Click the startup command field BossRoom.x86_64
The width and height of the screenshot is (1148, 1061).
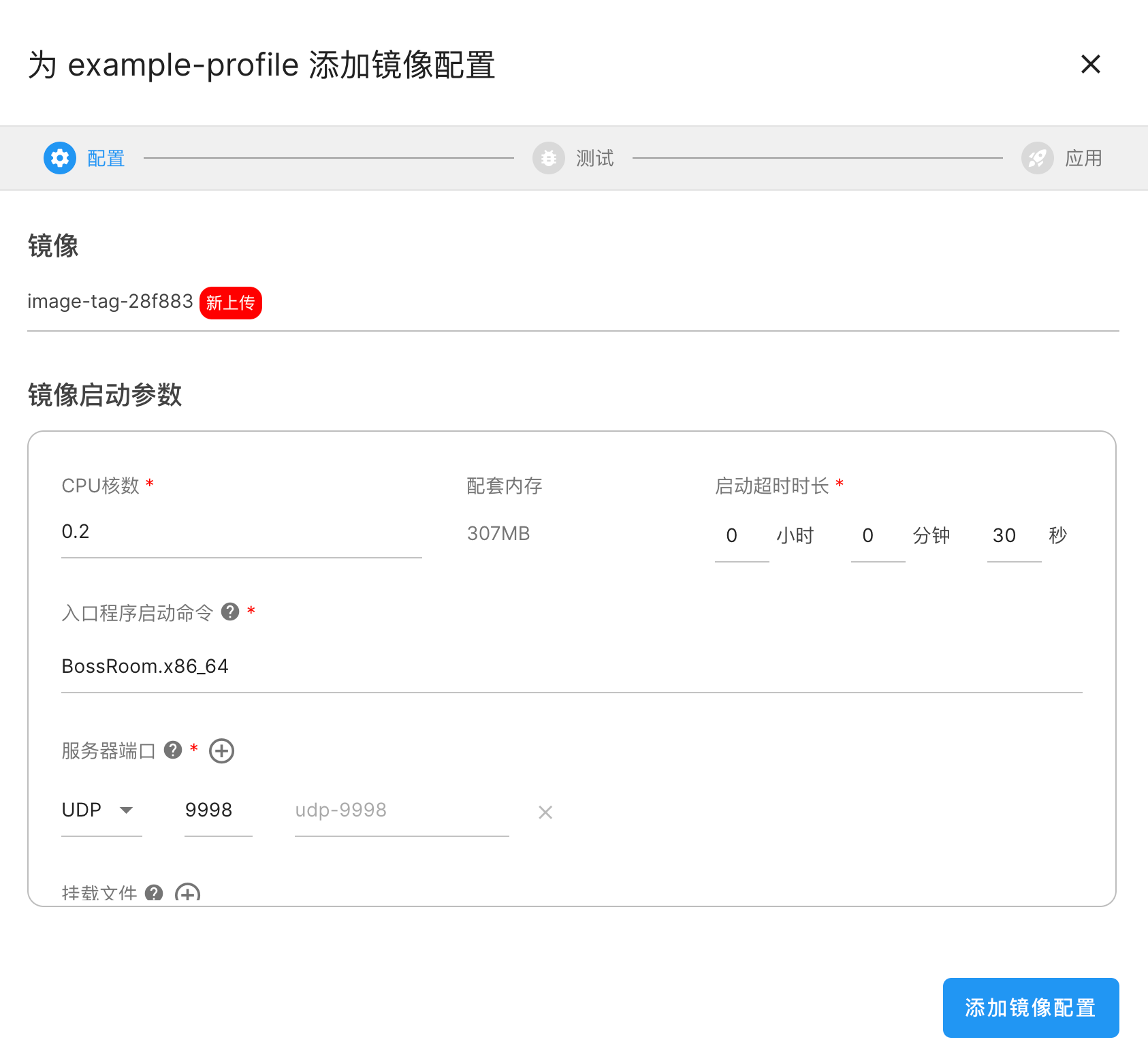pyautogui.click(x=571, y=666)
